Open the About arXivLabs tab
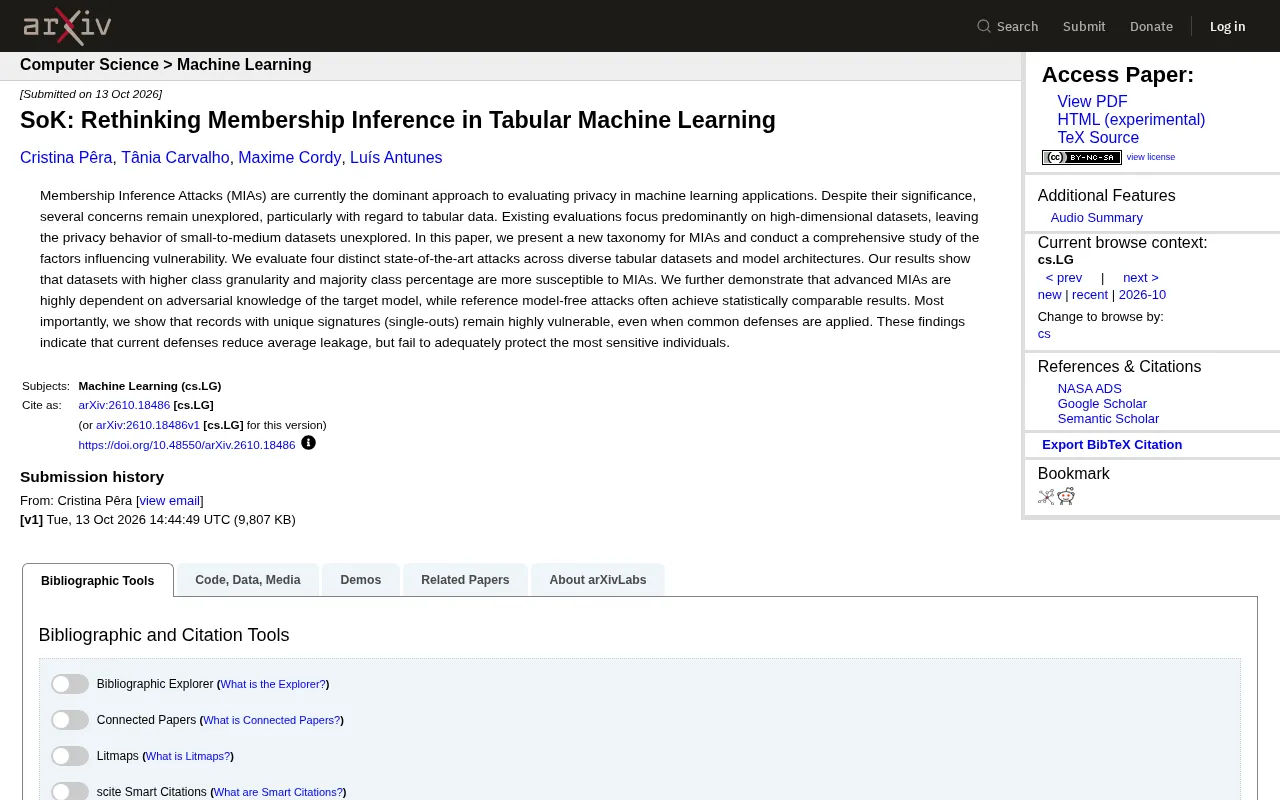The width and height of the screenshot is (1280, 800). [x=598, y=580]
